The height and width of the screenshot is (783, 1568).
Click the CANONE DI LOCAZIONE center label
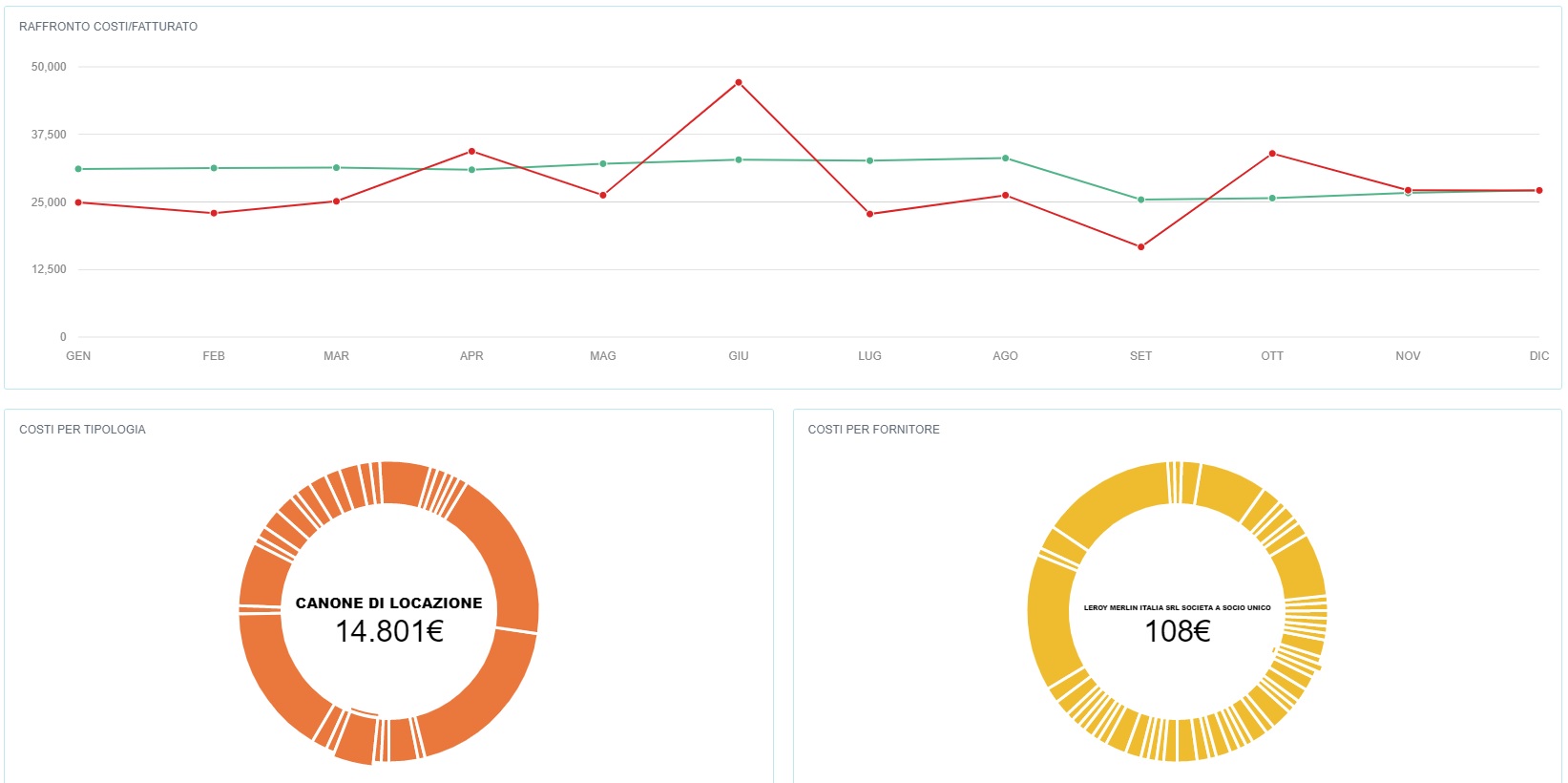(x=388, y=603)
